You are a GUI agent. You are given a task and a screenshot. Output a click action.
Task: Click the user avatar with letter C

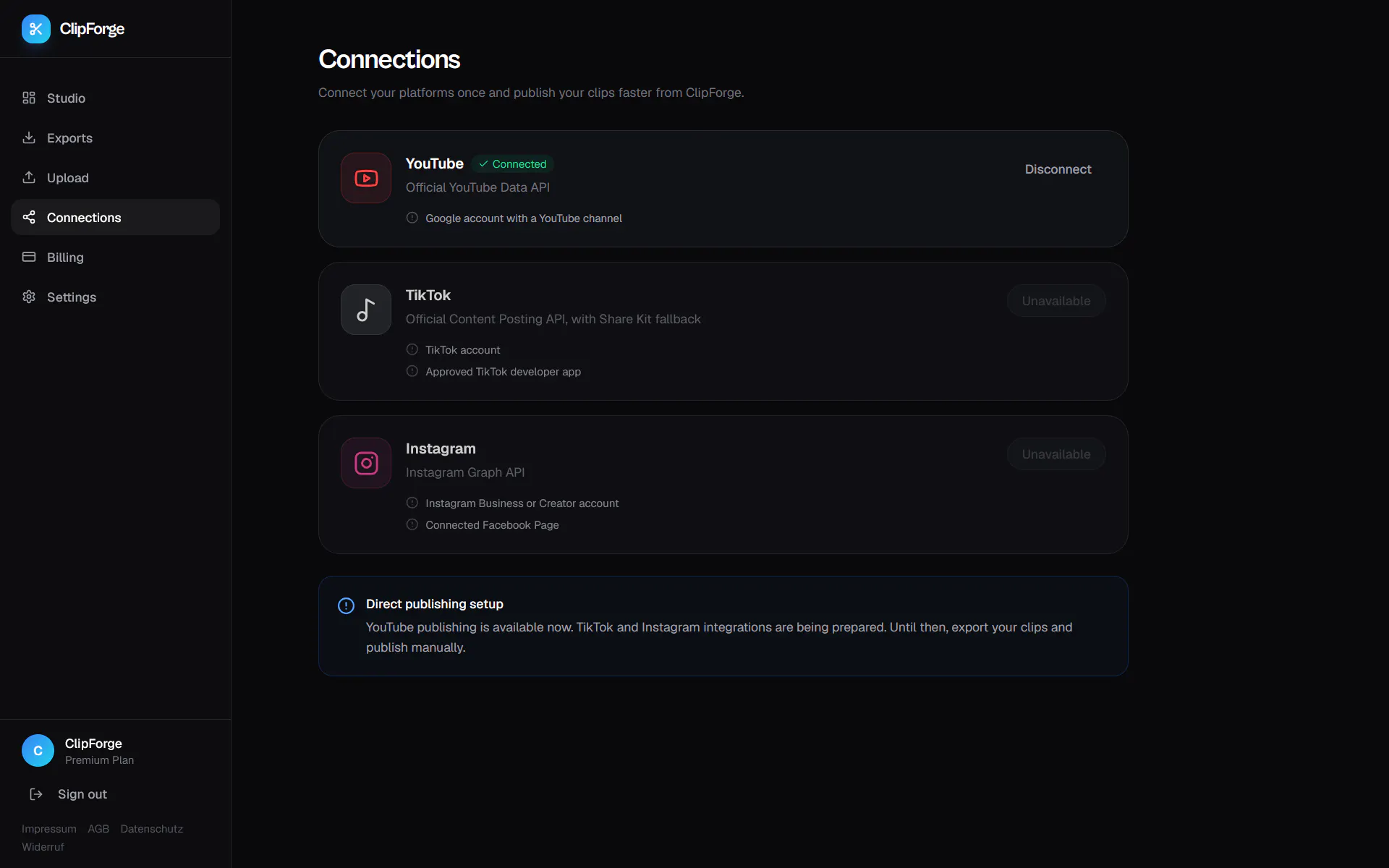pos(38,751)
